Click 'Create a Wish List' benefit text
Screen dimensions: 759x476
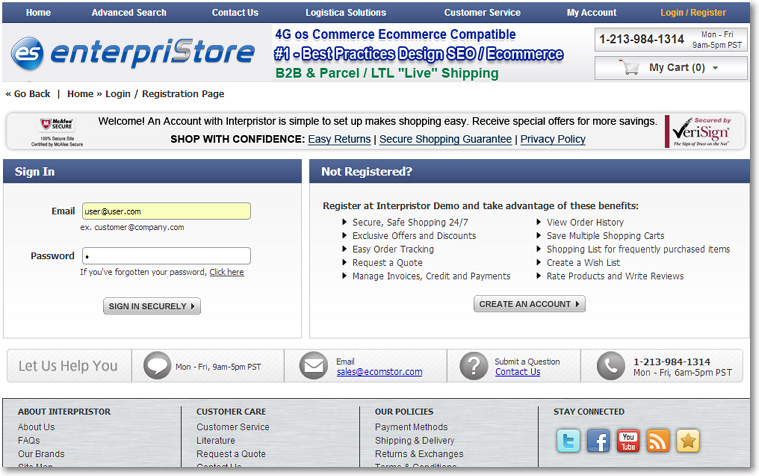click(x=583, y=262)
